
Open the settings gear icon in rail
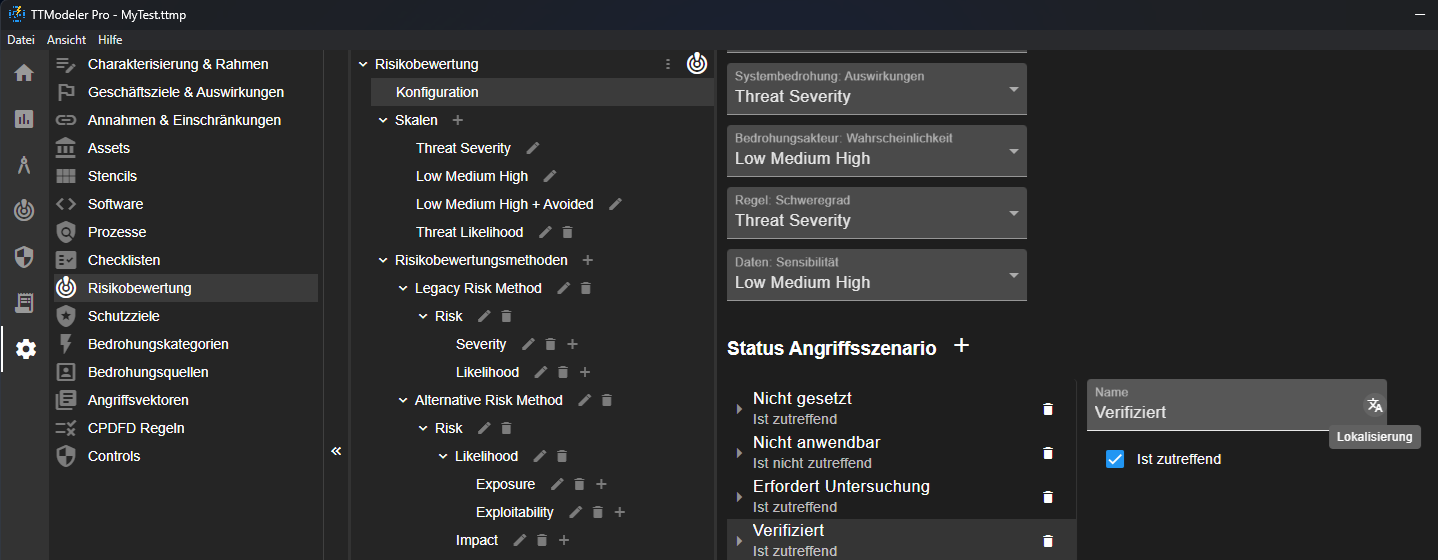tap(26, 349)
